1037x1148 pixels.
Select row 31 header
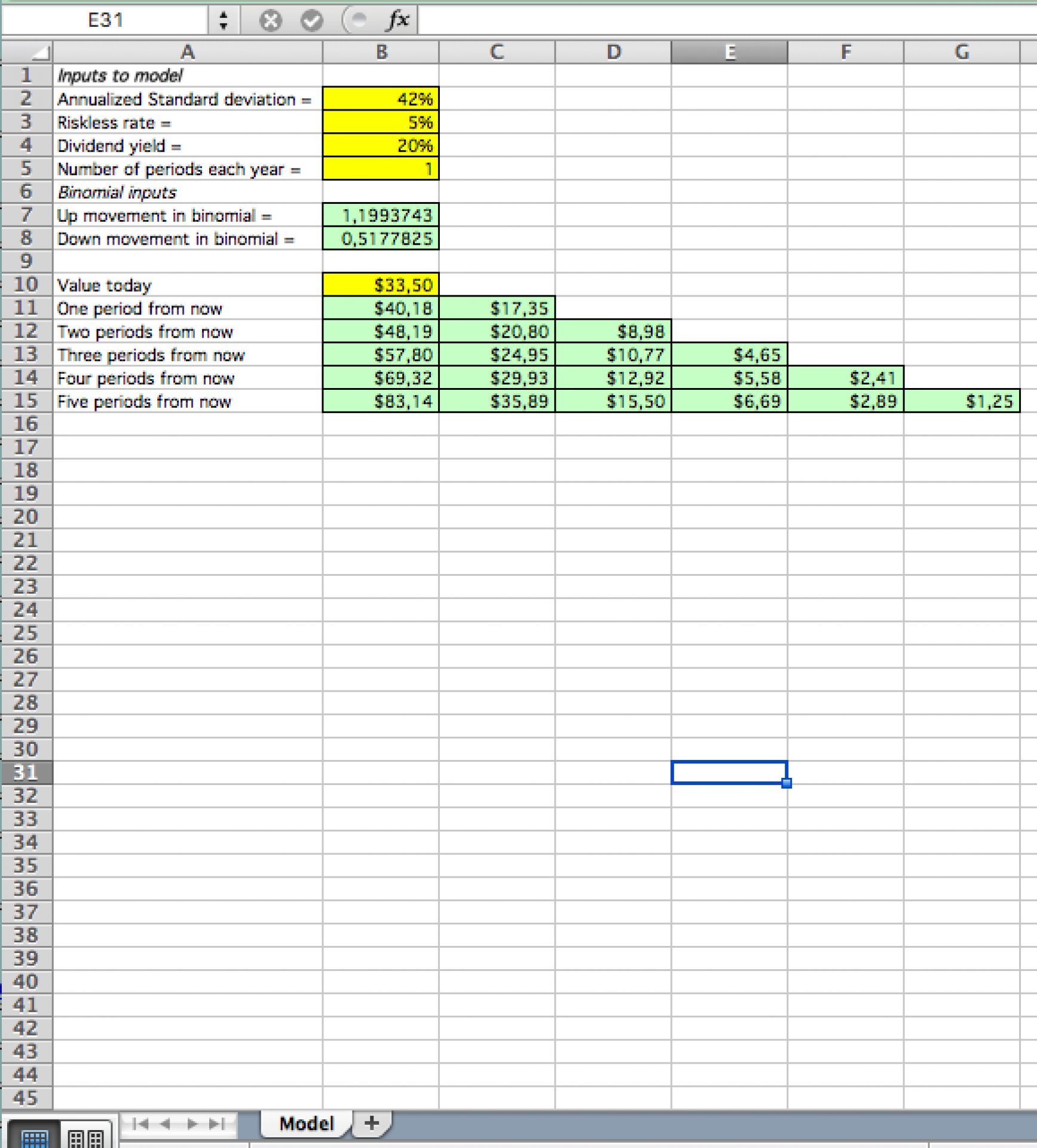pyautogui.click(x=27, y=773)
